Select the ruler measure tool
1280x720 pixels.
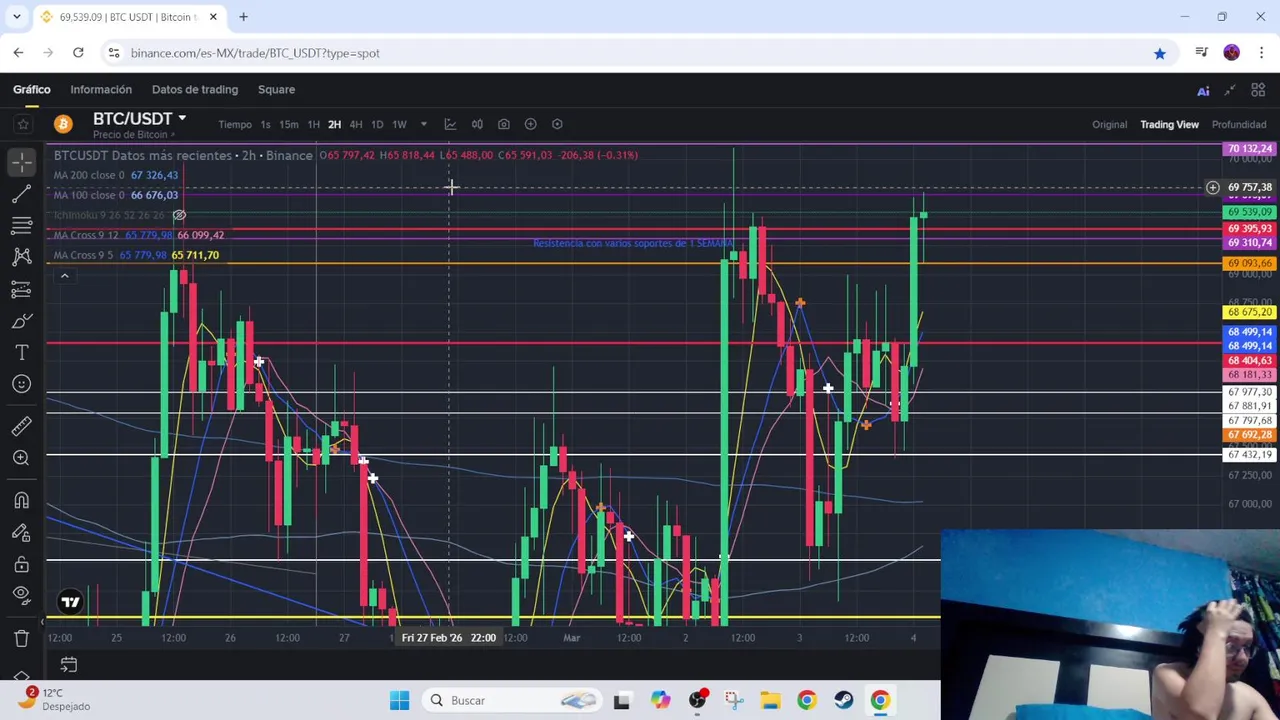pos(21,426)
